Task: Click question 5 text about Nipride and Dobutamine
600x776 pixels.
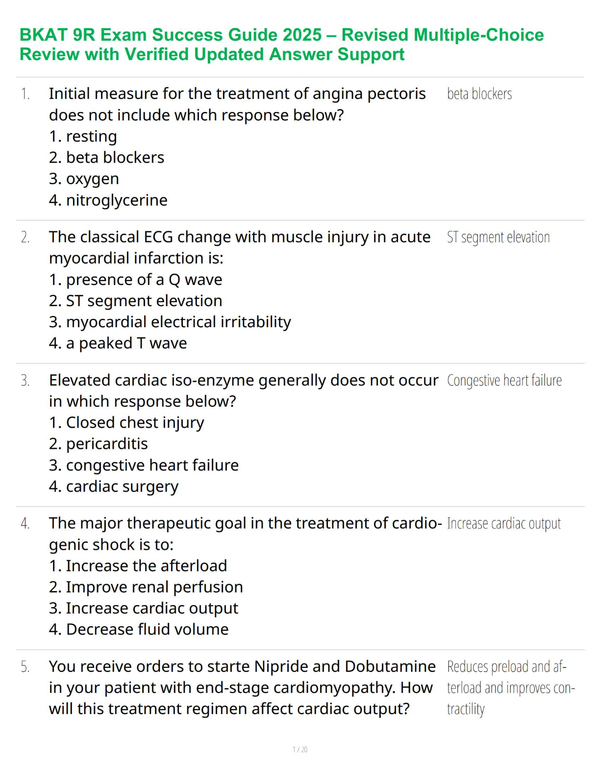Action: click(242, 688)
